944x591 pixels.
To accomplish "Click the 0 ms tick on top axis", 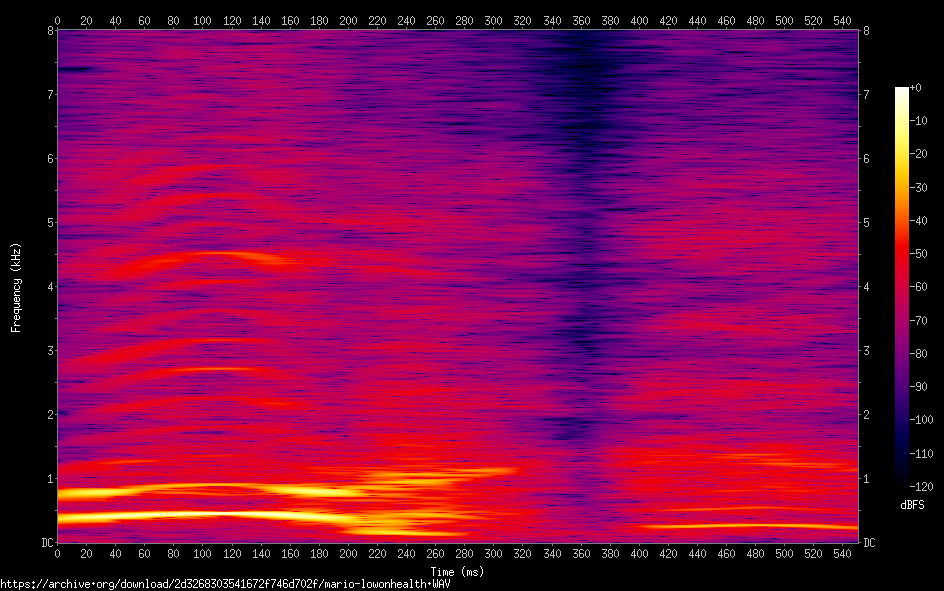I will tap(58, 20).
